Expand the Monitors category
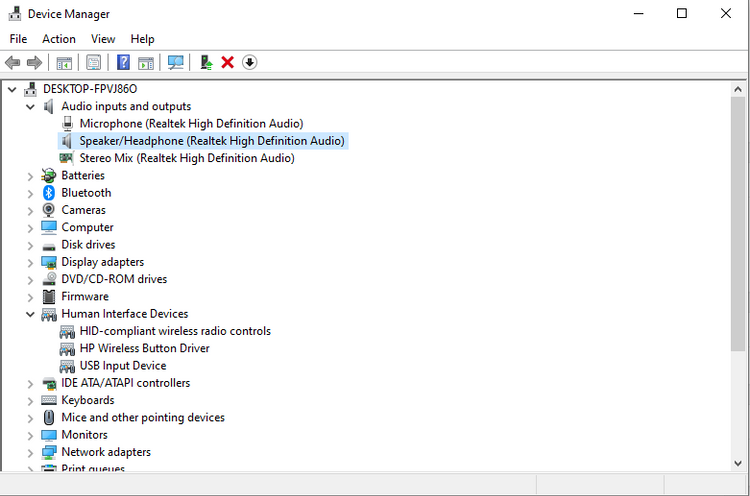 [x=30, y=435]
